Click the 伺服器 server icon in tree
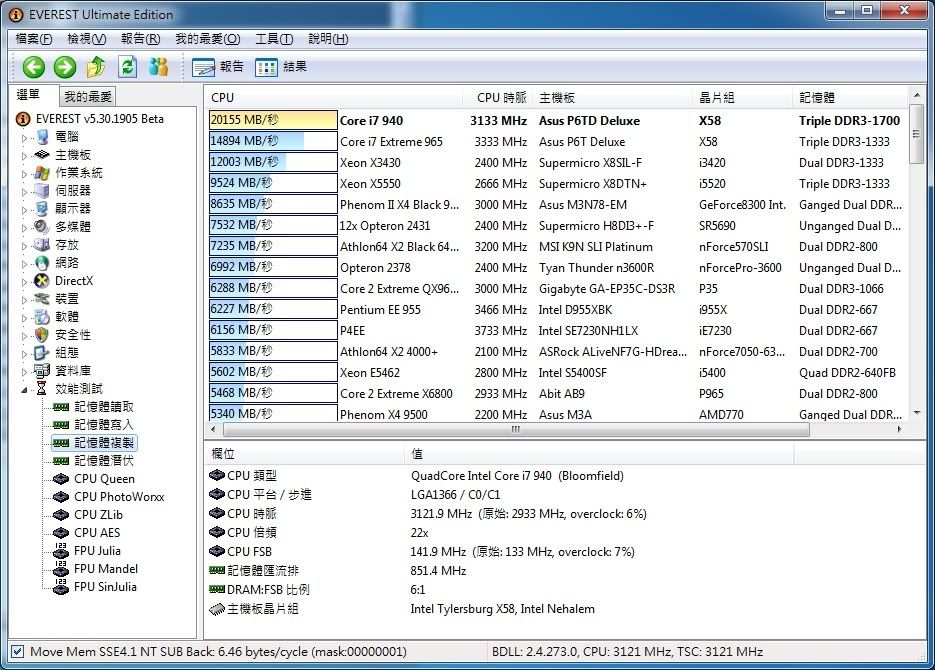 pos(42,191)
